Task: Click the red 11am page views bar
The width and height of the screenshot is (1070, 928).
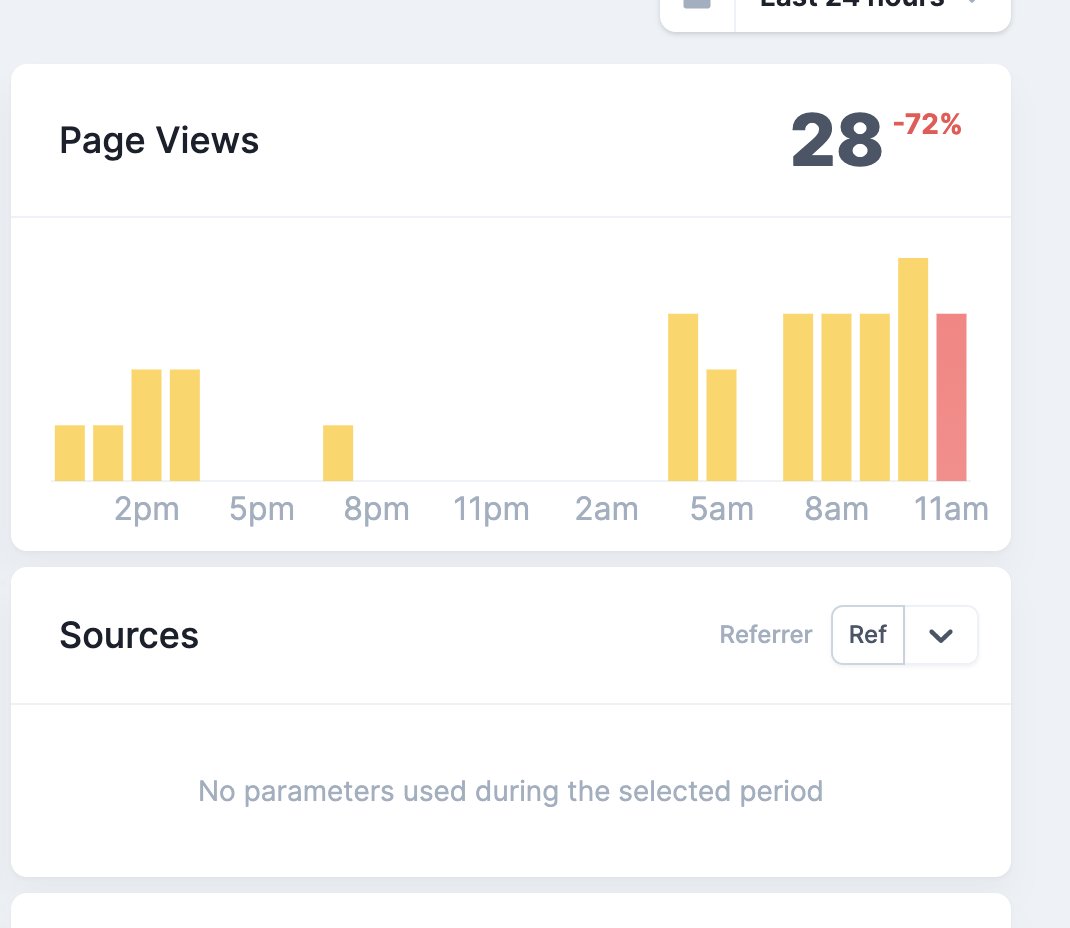Action: coord(951,397)
